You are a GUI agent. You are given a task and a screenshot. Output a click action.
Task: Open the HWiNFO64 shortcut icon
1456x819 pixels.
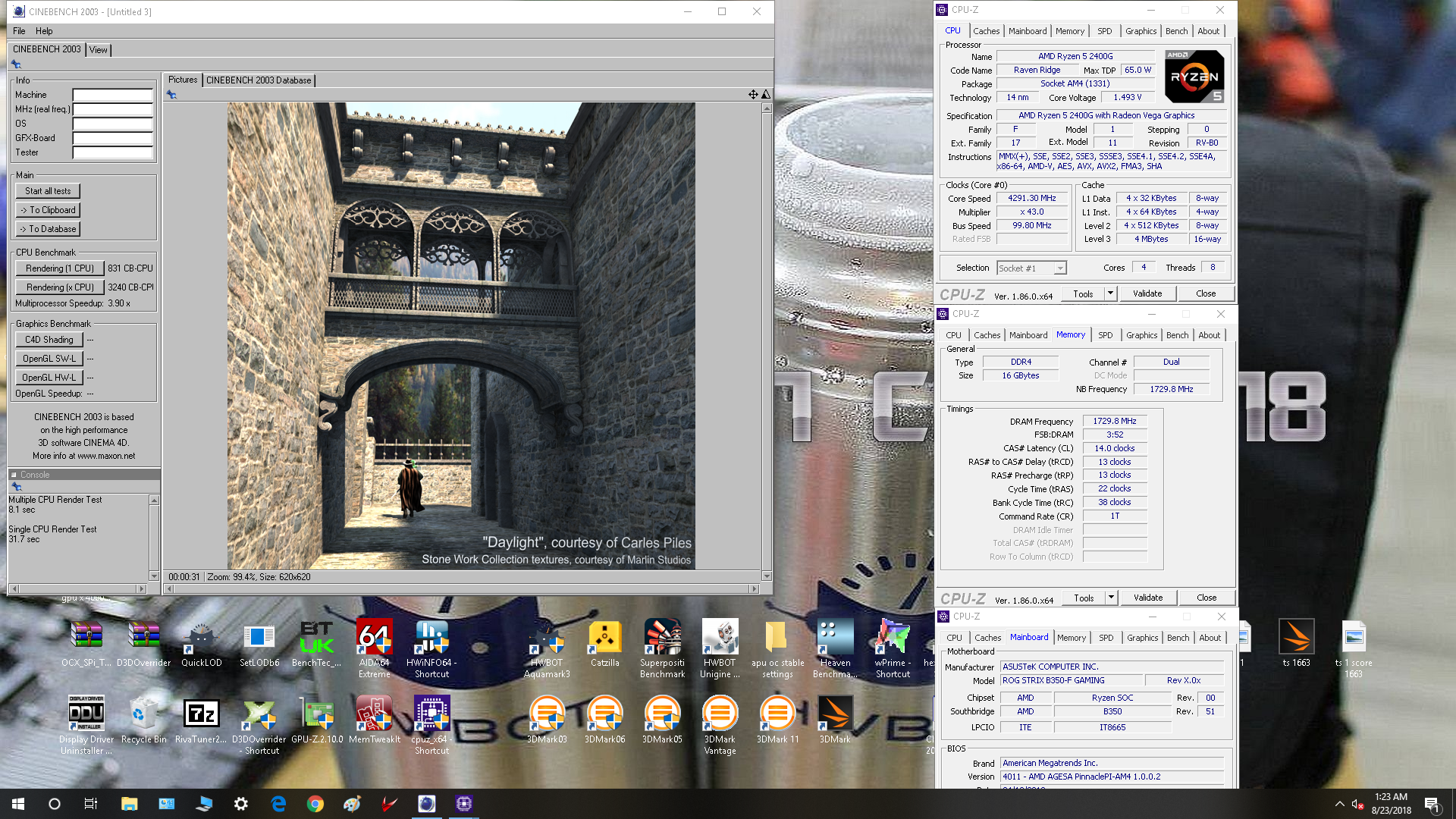coord(431,648)
